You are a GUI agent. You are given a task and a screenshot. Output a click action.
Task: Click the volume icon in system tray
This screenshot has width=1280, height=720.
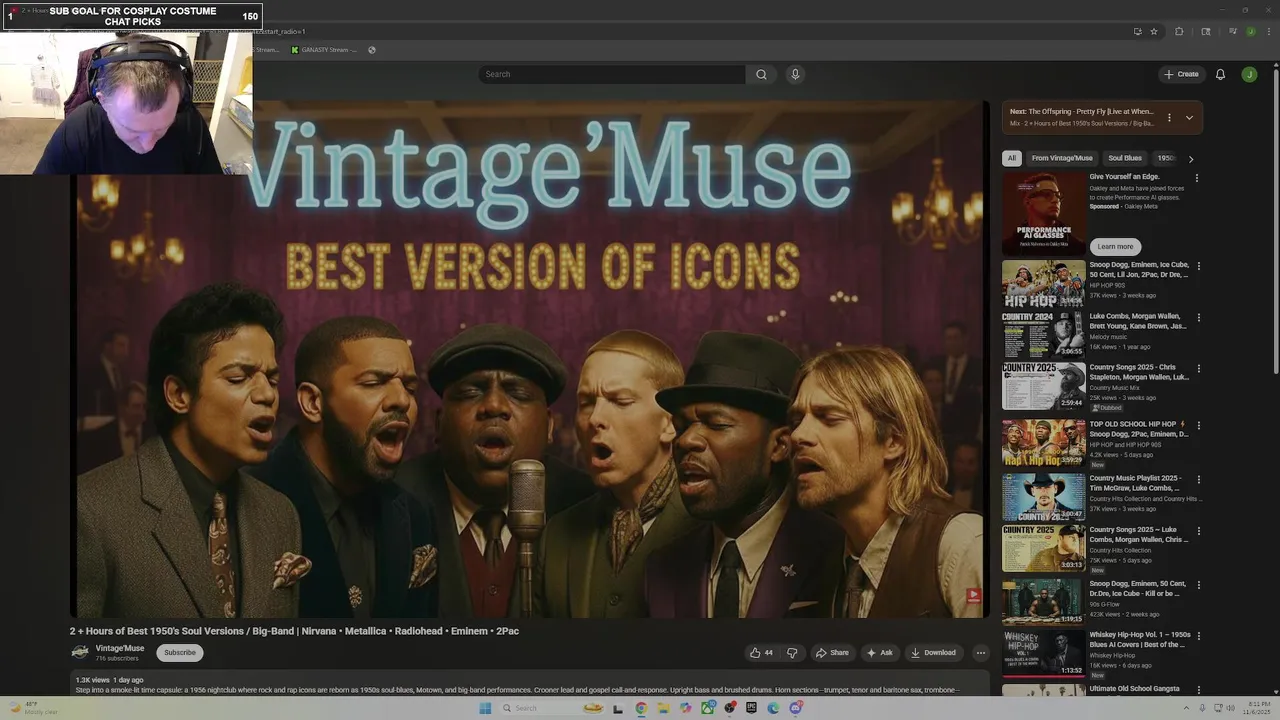pyautogui.click(x=1230, y=708)
